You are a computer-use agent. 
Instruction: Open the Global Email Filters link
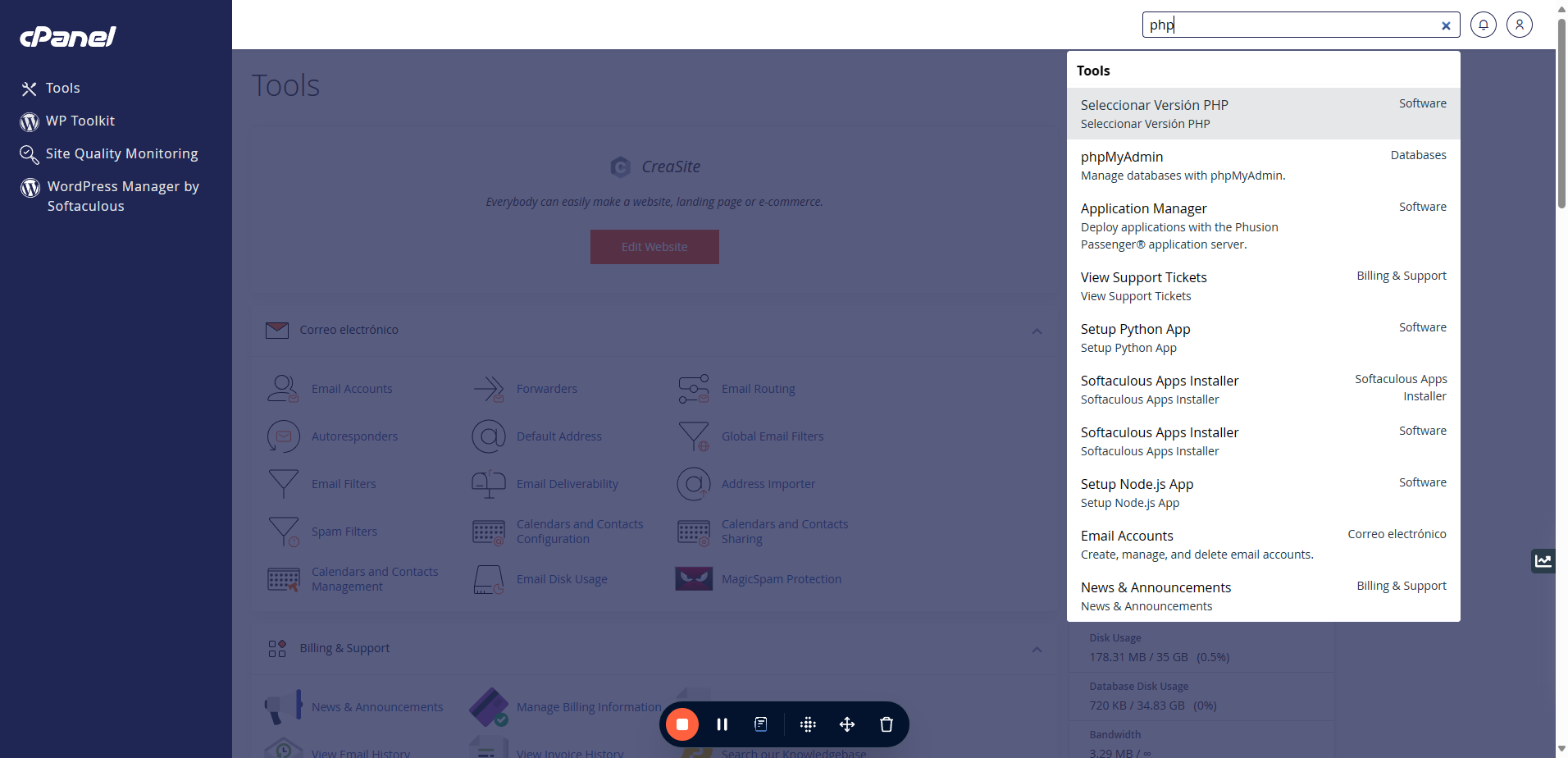(x=773, y=436)
